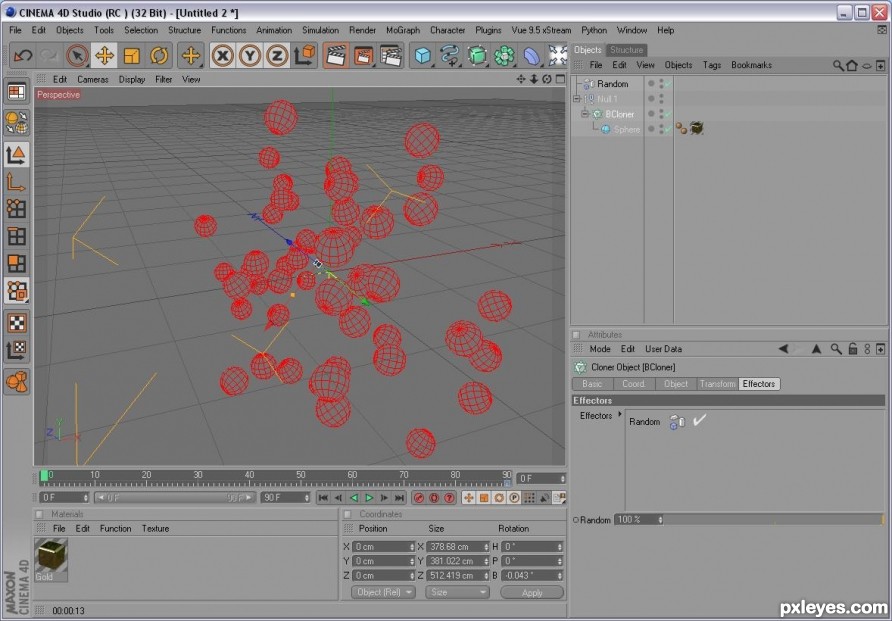
Task: Open Object Manager Tags menu
Action: (x=712, y=65)
